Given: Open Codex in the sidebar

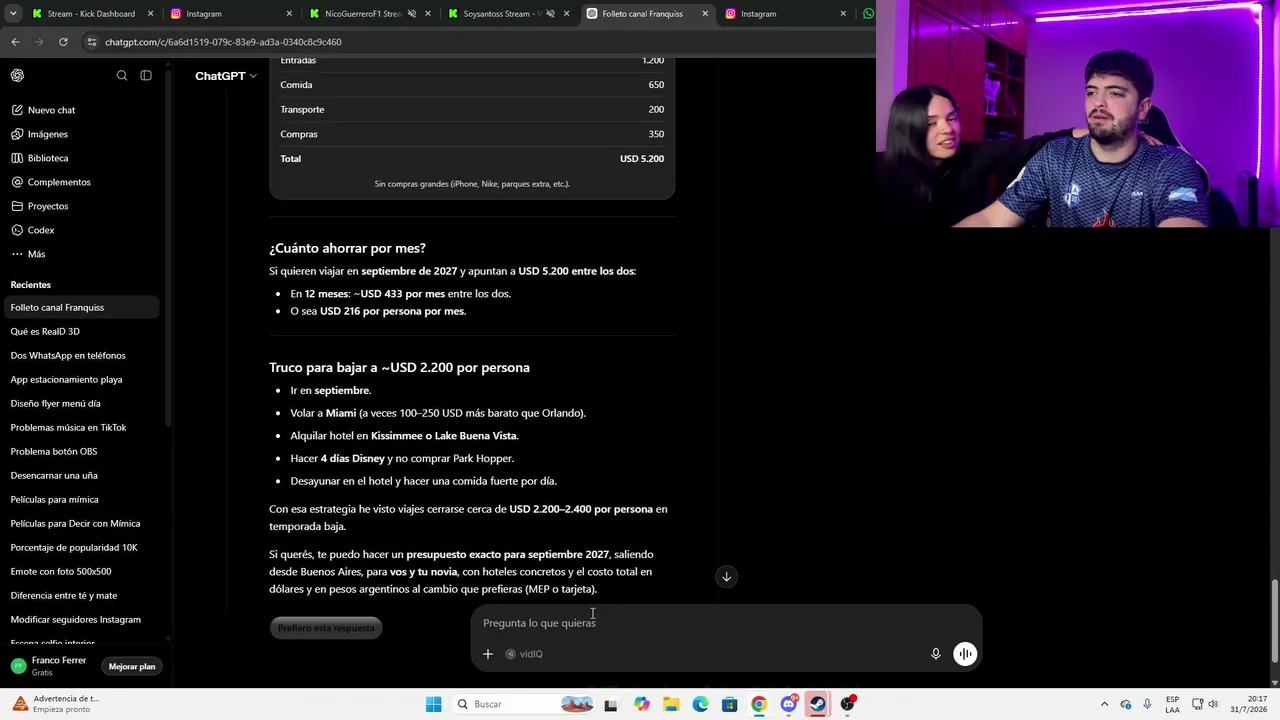Looking at the screenshot, I should click(x=80, y=230).
